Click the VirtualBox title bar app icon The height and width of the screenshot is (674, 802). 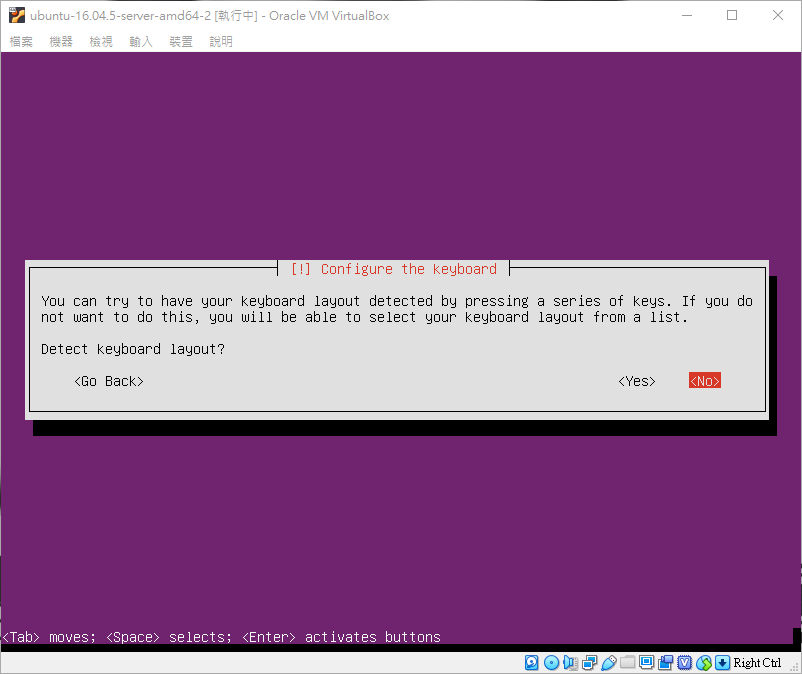(x=16, y=15)
